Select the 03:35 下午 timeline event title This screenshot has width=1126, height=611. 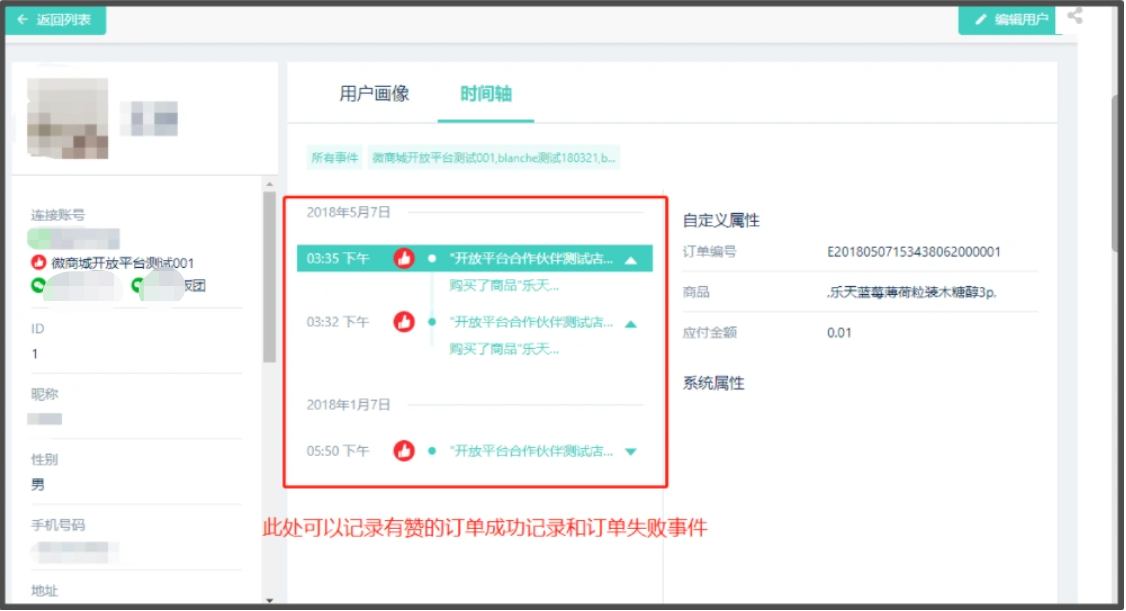531,258
